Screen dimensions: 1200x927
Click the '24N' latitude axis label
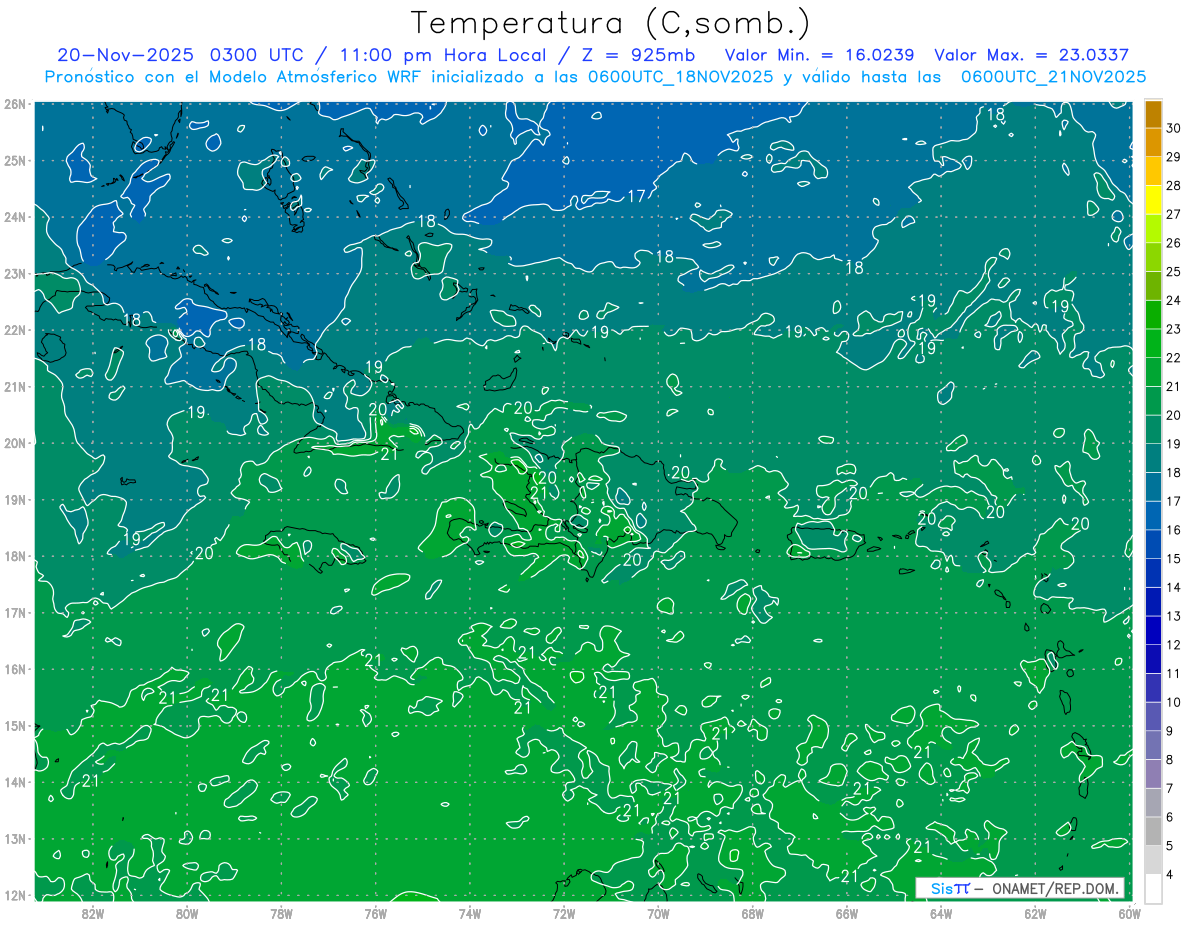pos(15,217)
